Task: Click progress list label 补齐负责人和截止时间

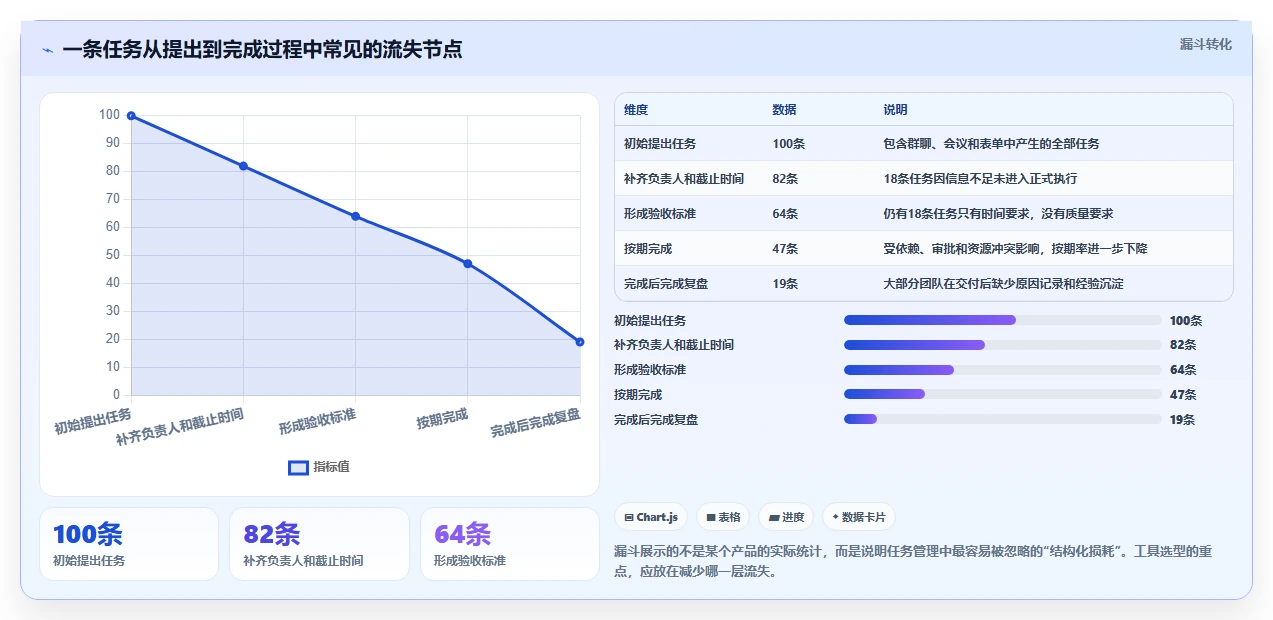Action: pyautogui.click(x=674, y=345)
